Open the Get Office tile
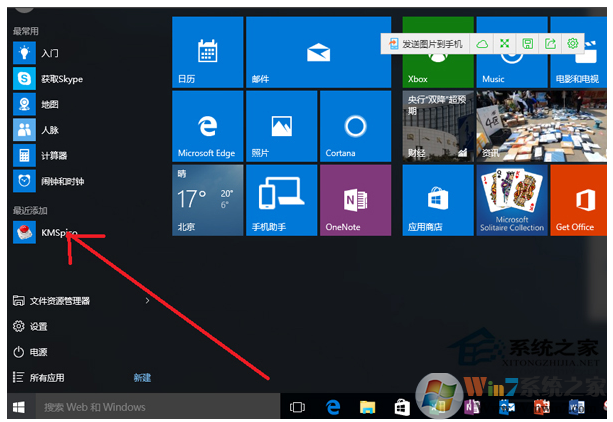613x422 pixels. 578,200
